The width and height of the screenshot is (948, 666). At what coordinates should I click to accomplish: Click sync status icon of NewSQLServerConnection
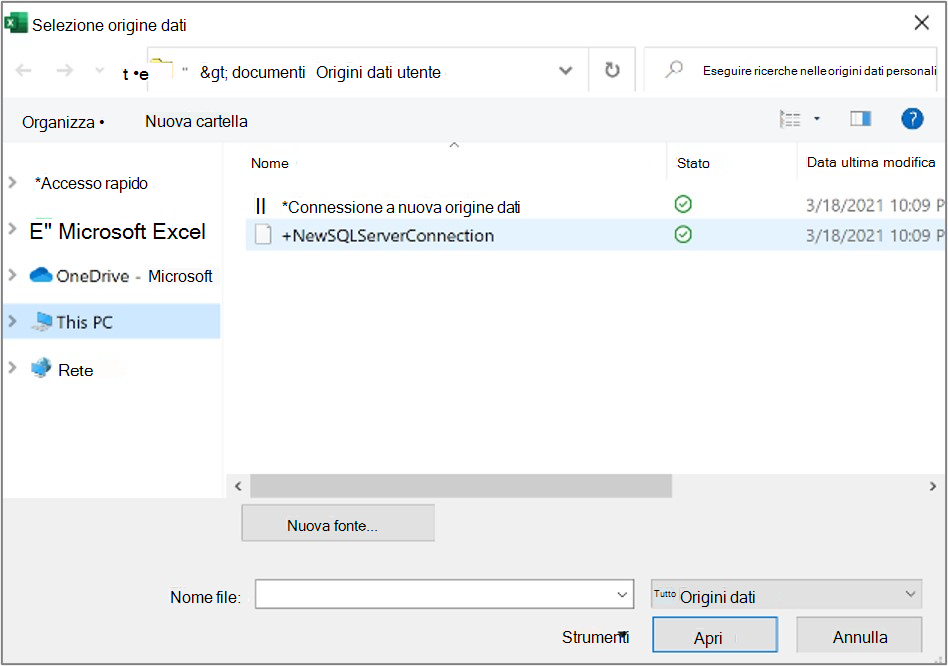click(683, 234)
